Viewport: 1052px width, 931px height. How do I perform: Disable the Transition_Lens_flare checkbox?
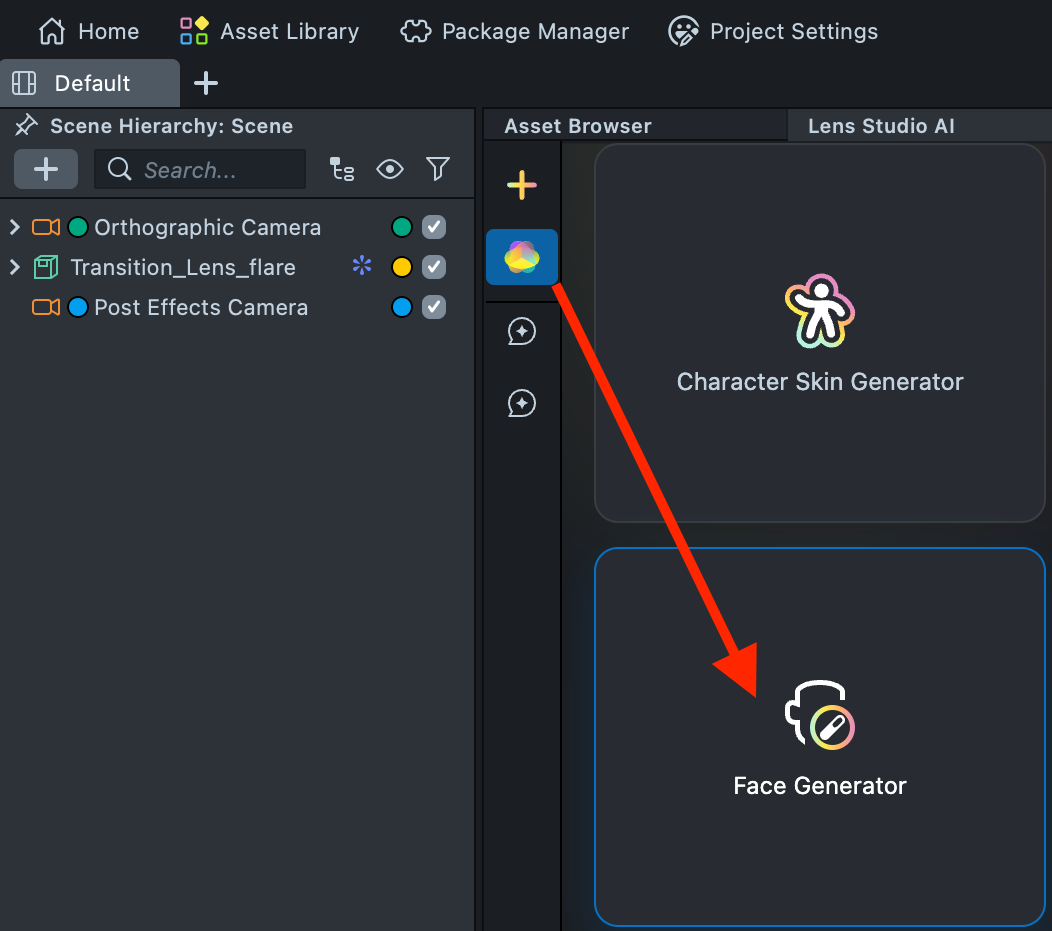tap(434, 267)
